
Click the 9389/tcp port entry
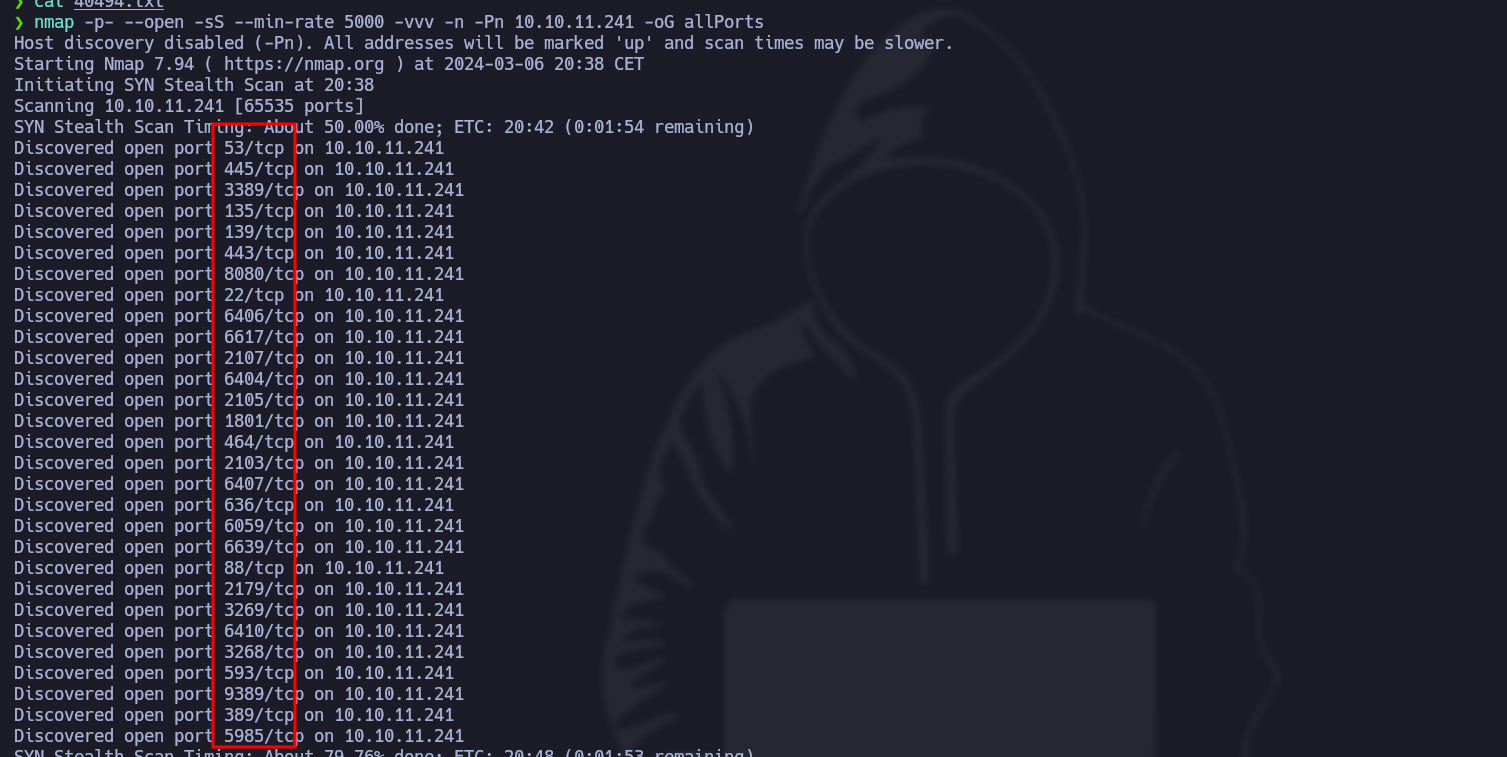[264, 694]
